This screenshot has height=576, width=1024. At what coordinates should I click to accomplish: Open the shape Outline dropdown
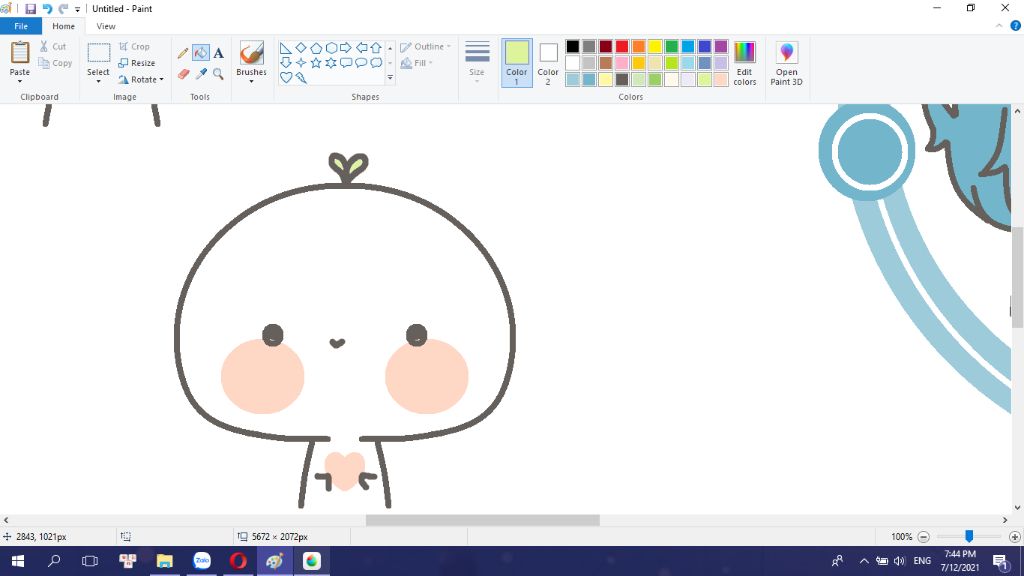coord(425,47)
